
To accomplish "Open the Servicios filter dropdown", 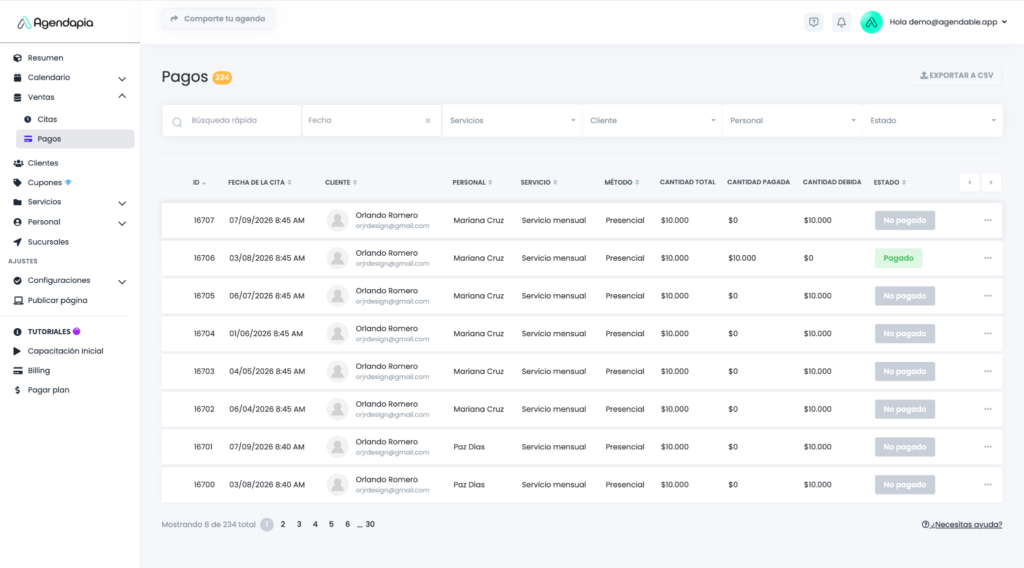I will click(x=511, y=121).
